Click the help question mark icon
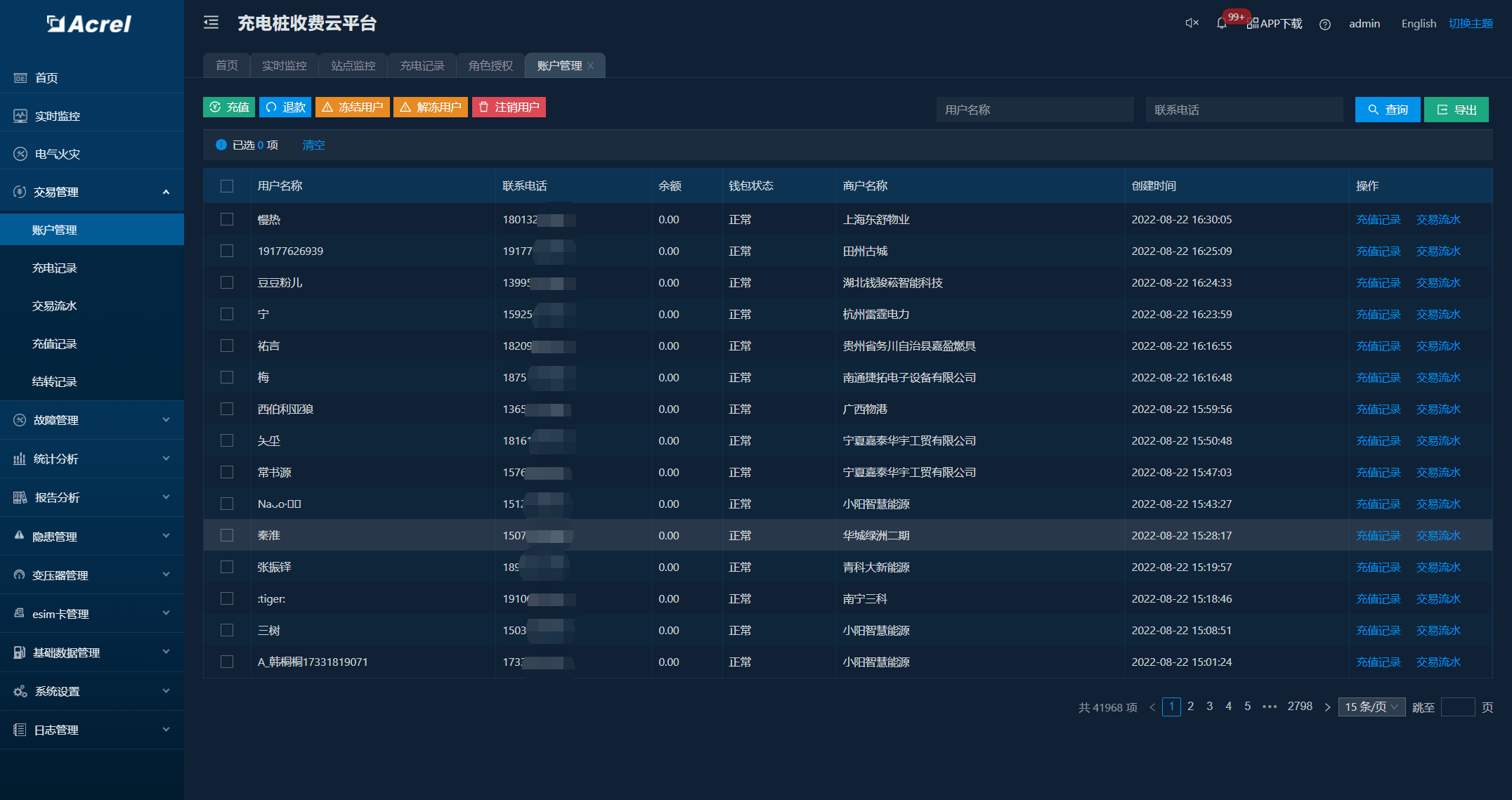 1325,24
